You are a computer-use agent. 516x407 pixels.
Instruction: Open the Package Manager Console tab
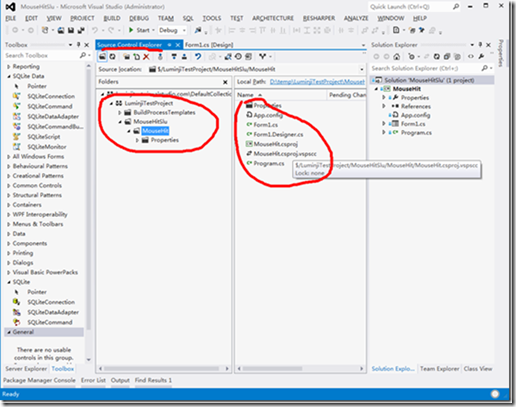[x=39, y=380]
